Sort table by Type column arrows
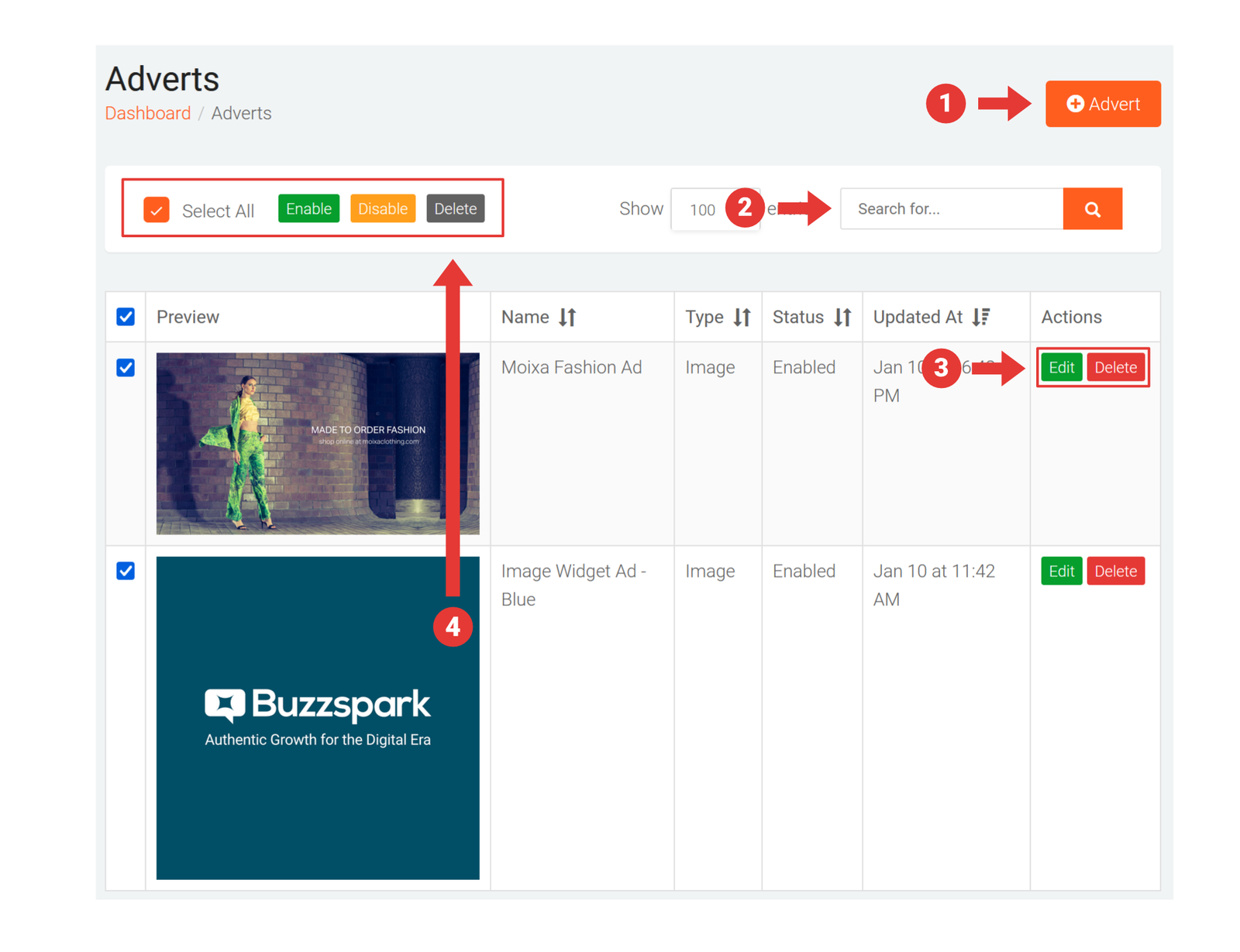Screen dimensions: 1240x952 (742, 318)
